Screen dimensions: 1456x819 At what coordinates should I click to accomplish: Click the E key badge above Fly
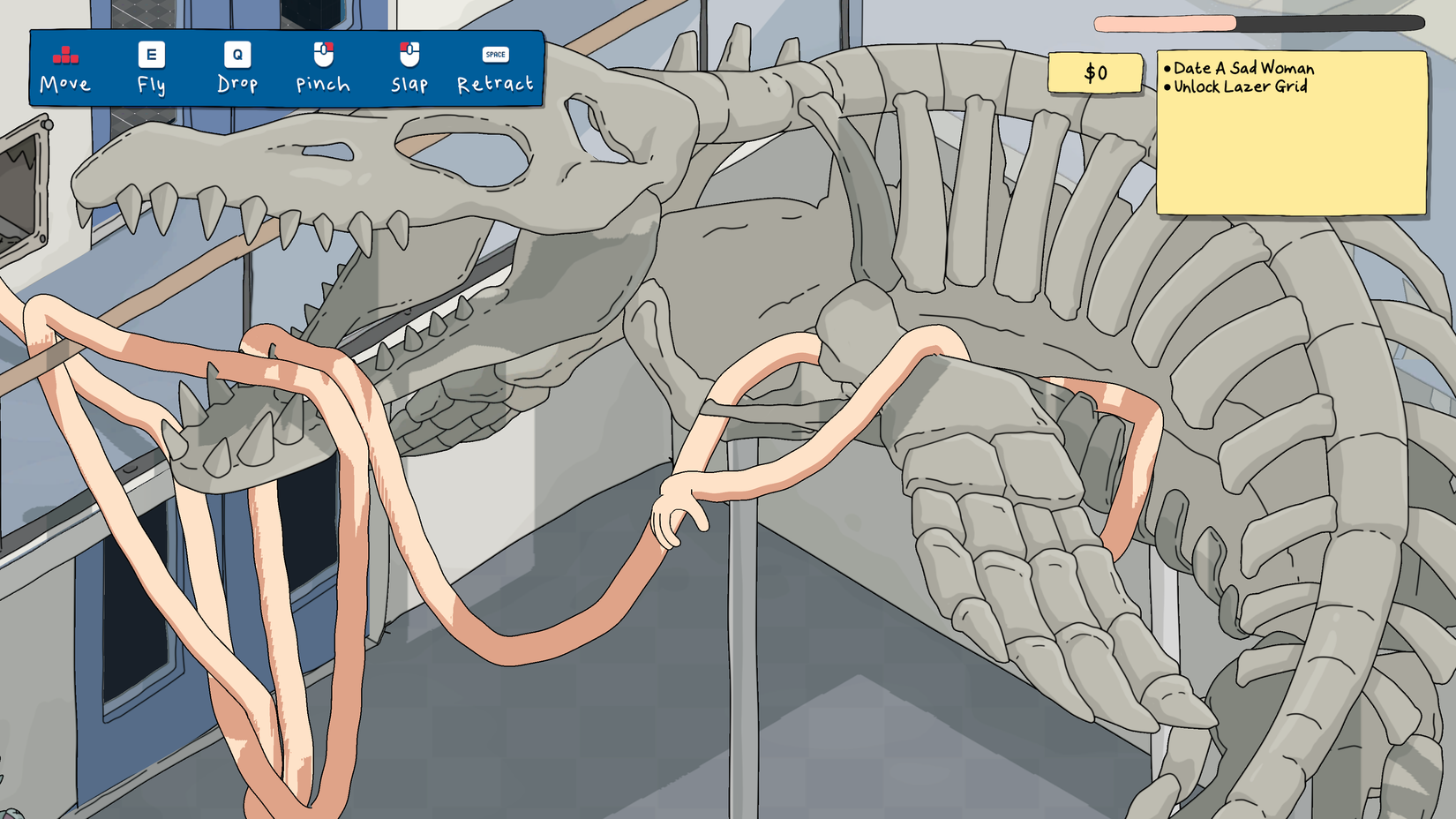click(150, 54)
